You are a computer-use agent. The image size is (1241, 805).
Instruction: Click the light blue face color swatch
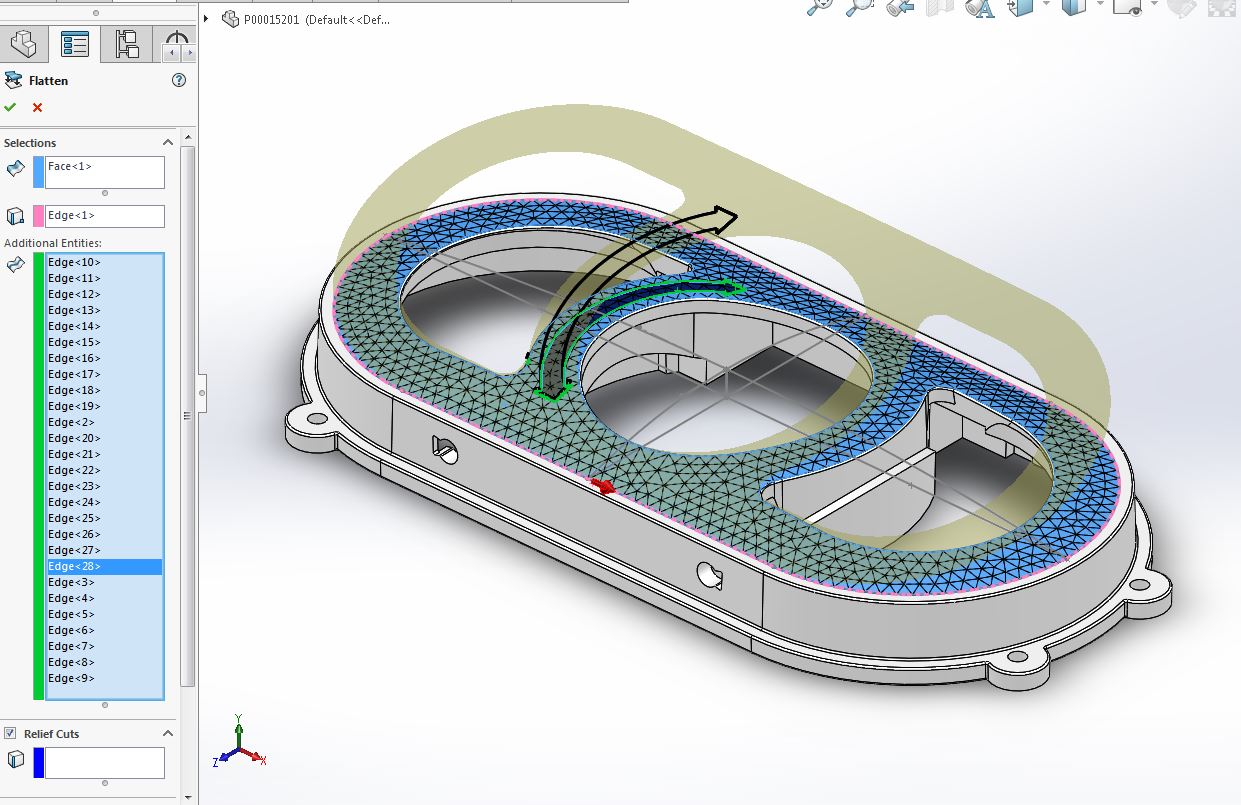point(39,172)
